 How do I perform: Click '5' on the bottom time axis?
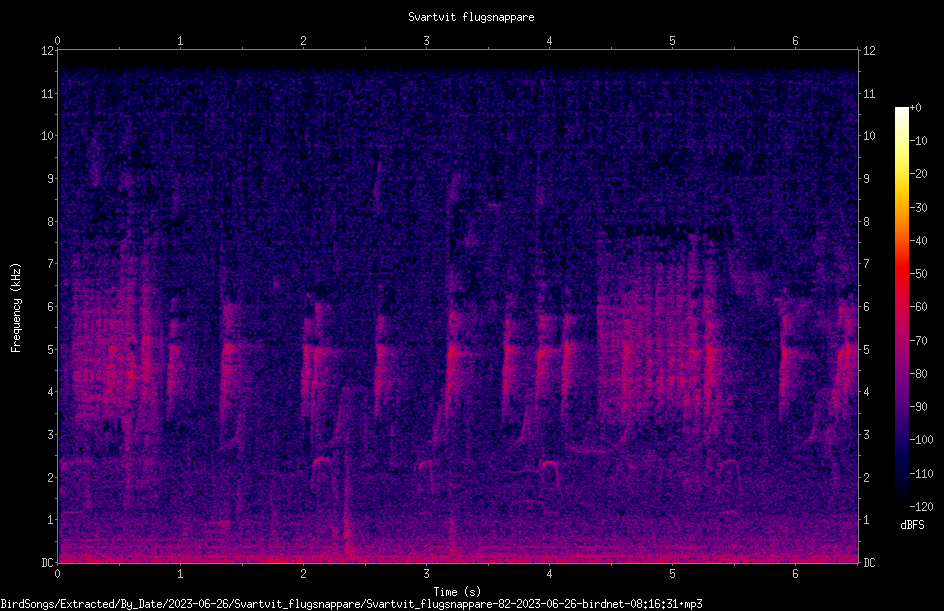(x=672, y=574)
